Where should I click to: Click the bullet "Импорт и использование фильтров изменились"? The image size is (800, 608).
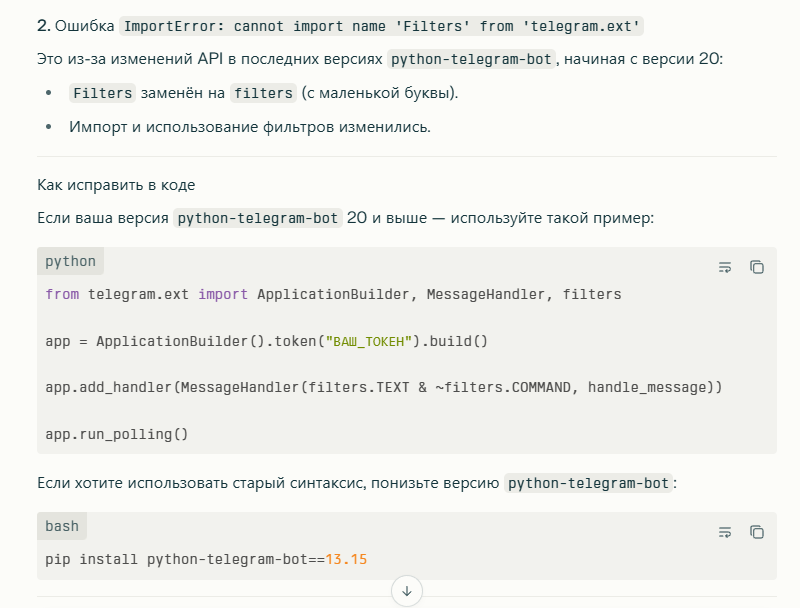(250, 127)
